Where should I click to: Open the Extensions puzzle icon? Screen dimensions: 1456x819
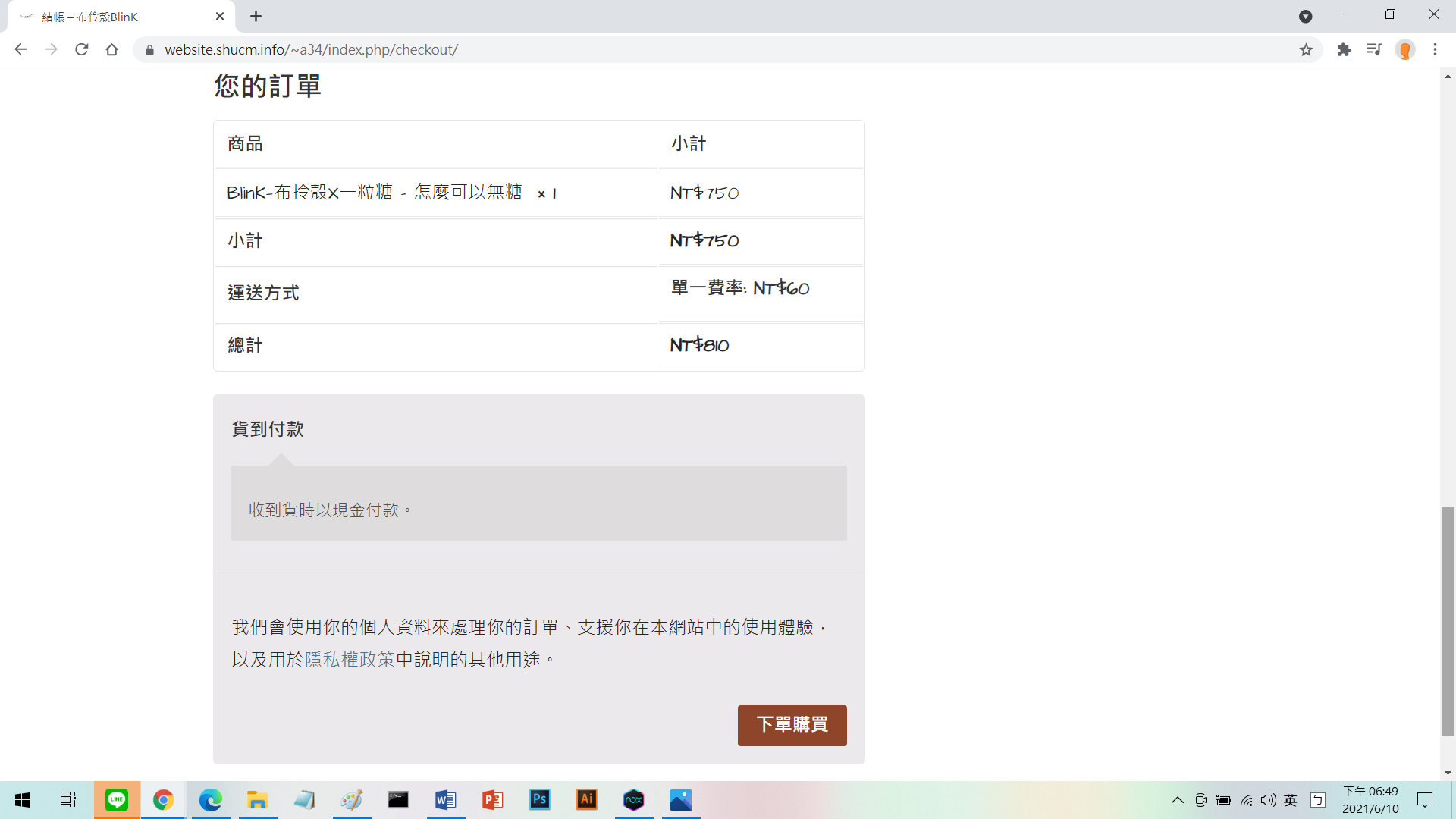[1344, 50]
